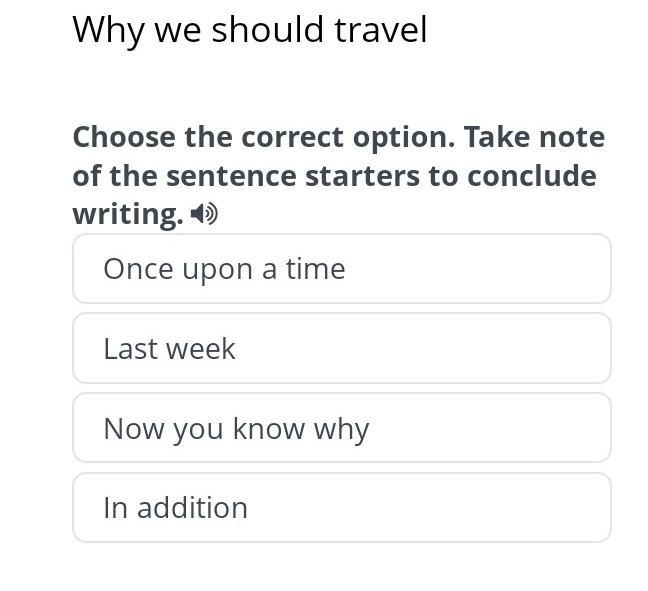Choose the 'Last week' answer
The height and width of the screenshot is (591, 648).
click(x=341, y=348)
